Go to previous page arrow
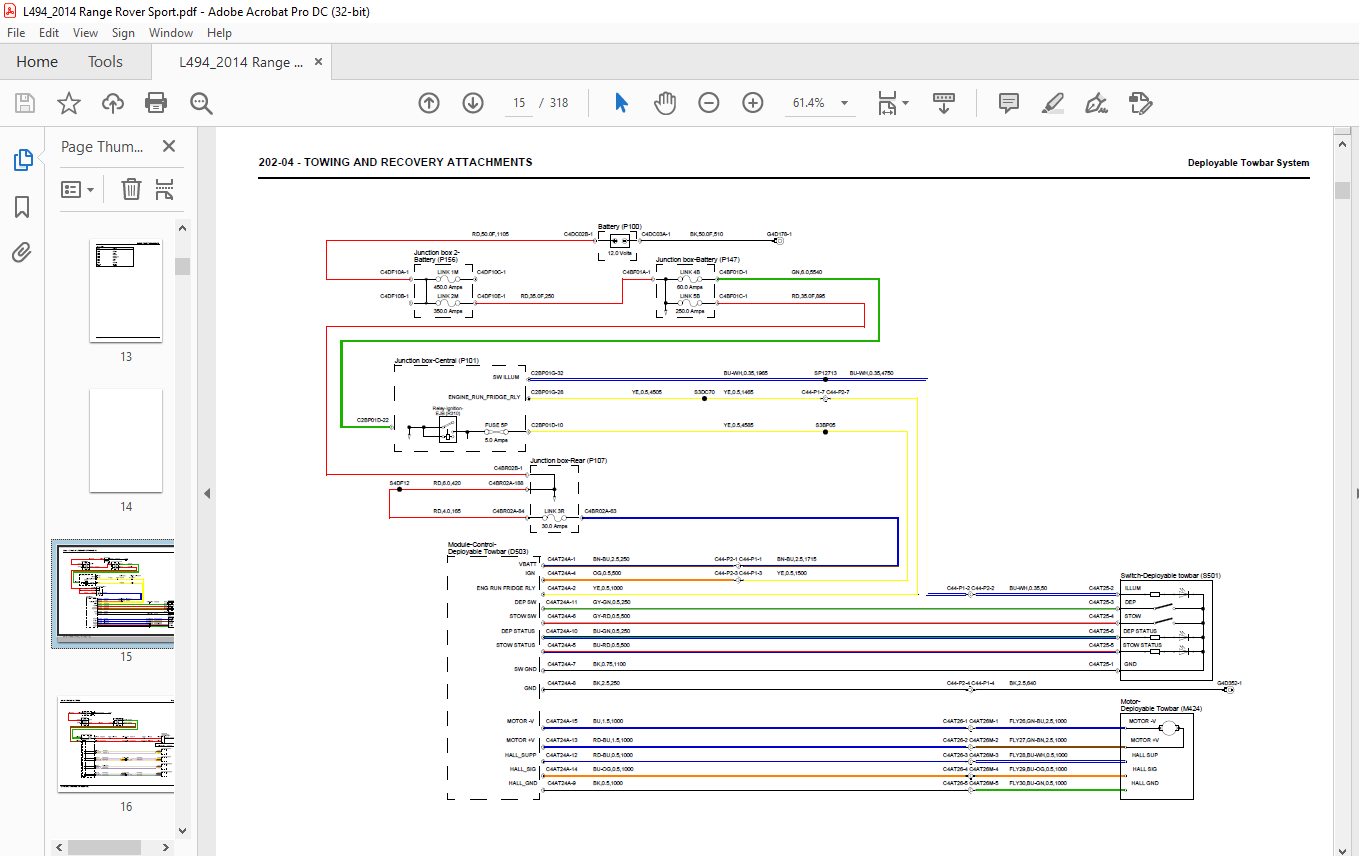 coord(429,103)
